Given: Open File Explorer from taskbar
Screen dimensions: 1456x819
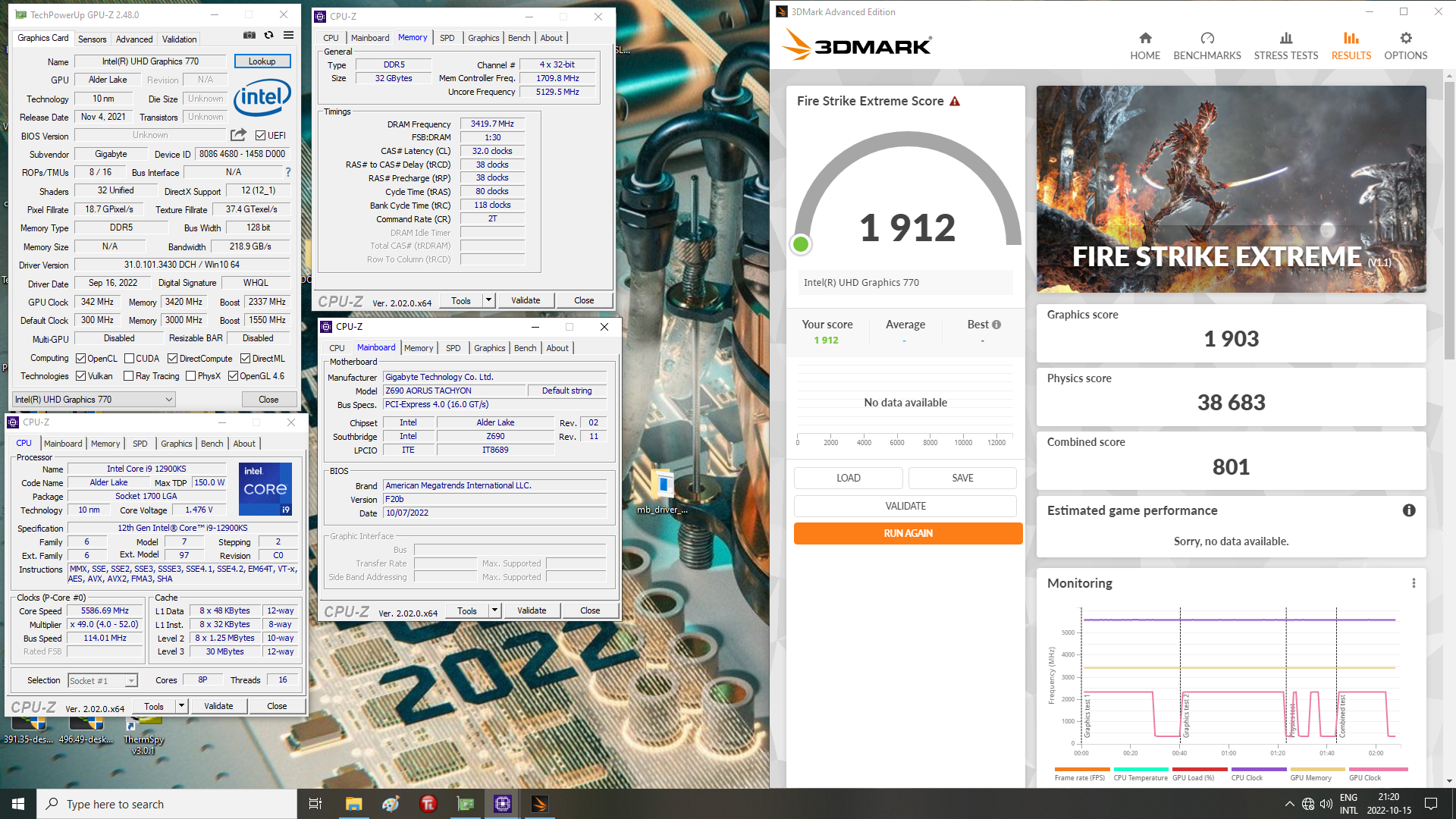Looking at the screenshot, I should point(353,804).
